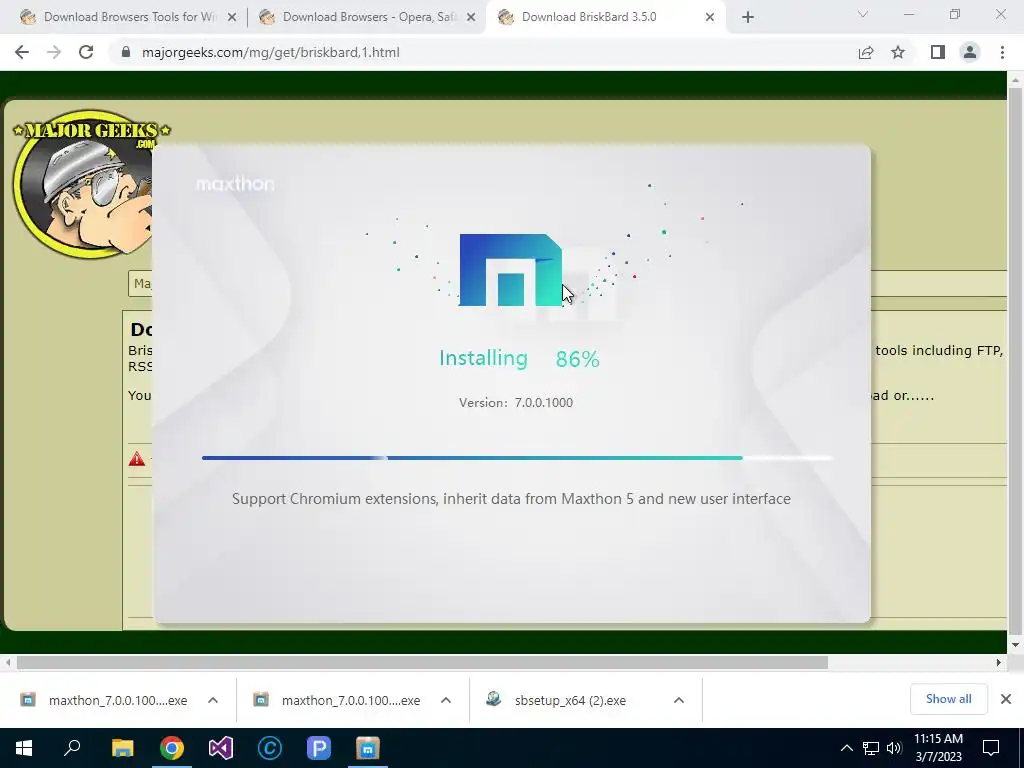Close the Download Browsers - Opera tab

pos(471,18)
